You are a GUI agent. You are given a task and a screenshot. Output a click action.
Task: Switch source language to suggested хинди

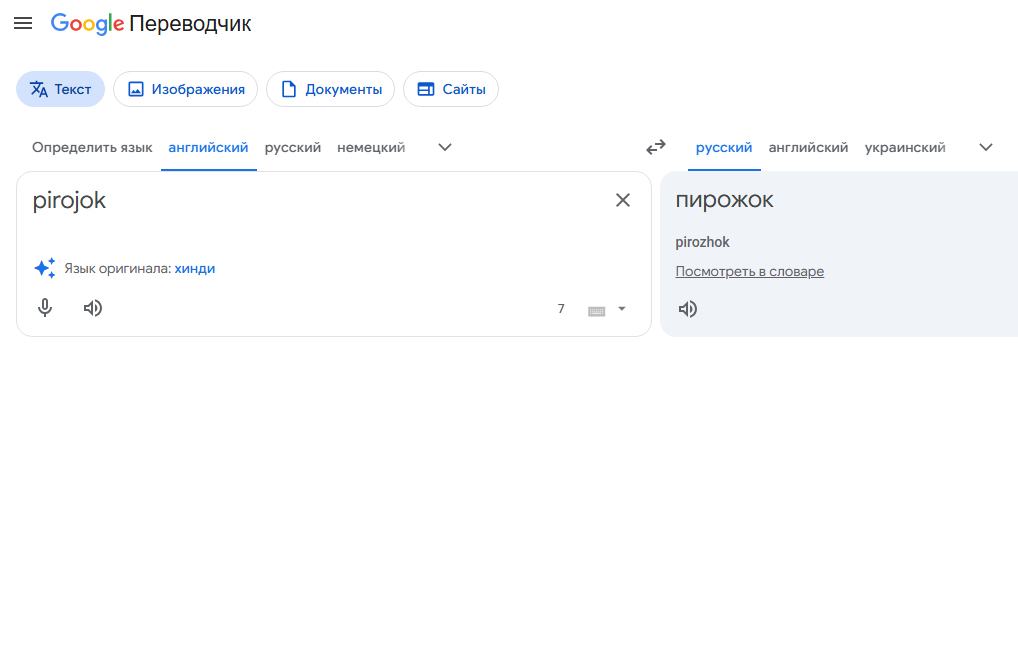195,269
